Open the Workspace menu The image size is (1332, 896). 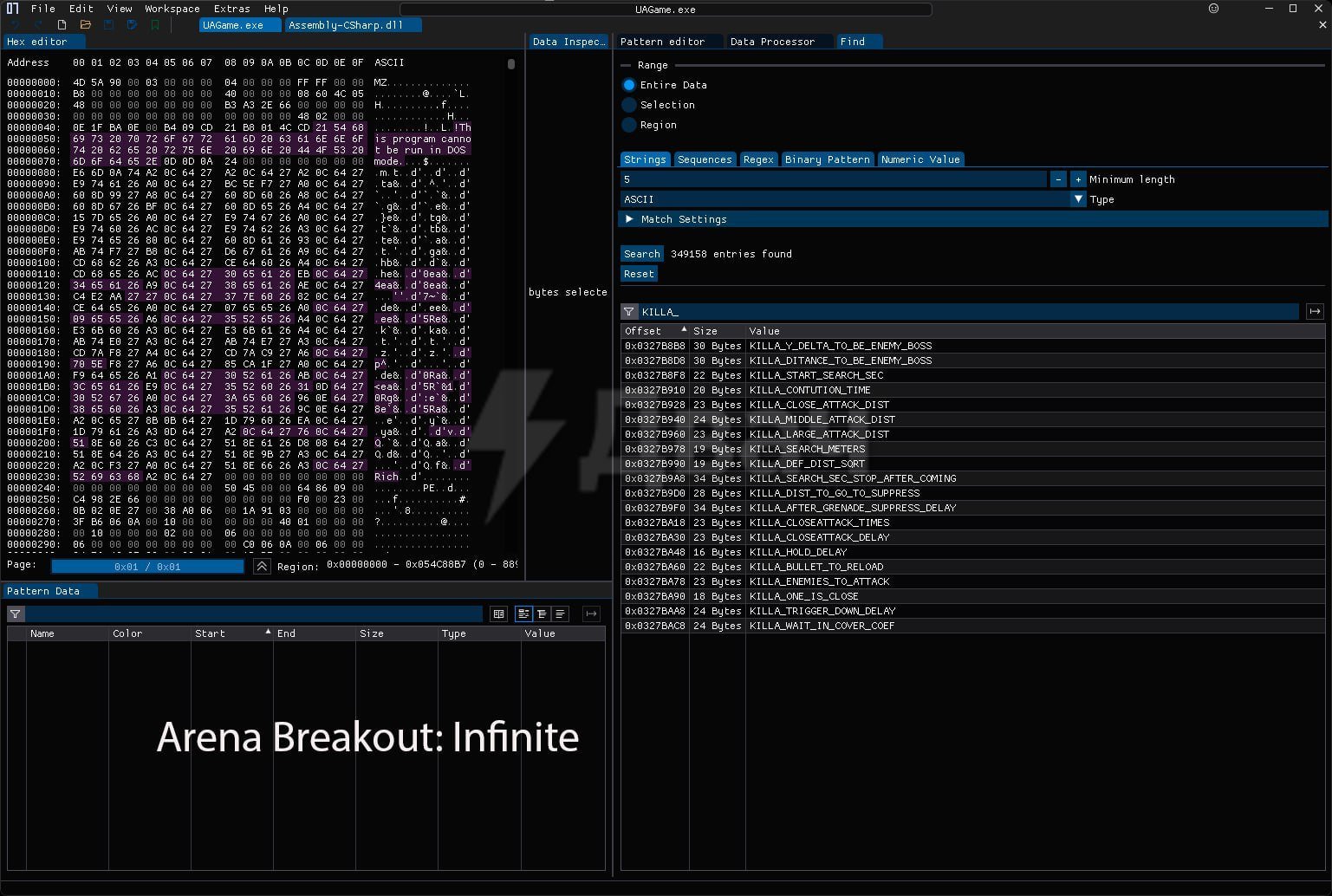172,9
